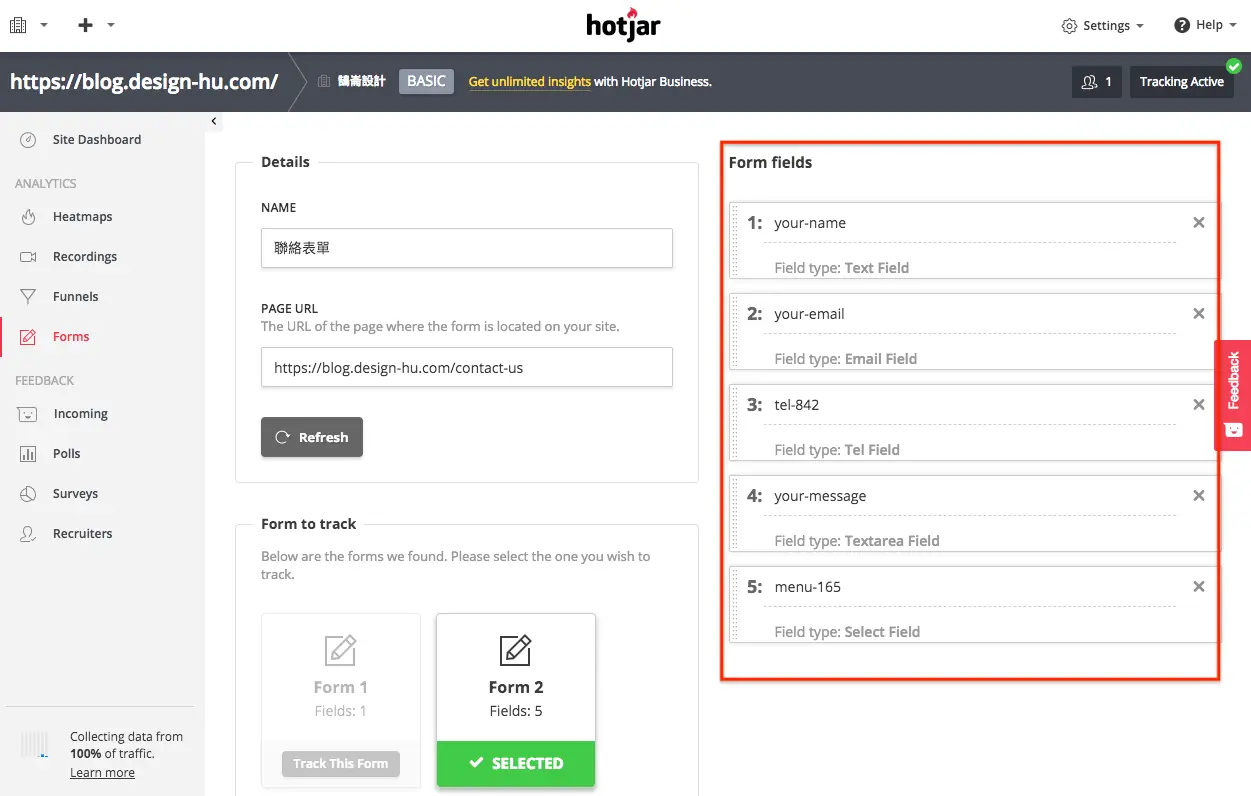This screenshot has width=1251, height=796.
Task: Click the site URL blog.design-hu.com heading
Action: pyautogui.click(x=144, y=82)
